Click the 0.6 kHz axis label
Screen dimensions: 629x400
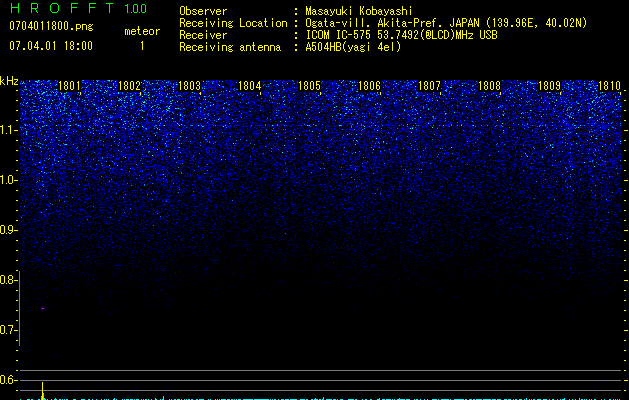[x=8, y=380]
